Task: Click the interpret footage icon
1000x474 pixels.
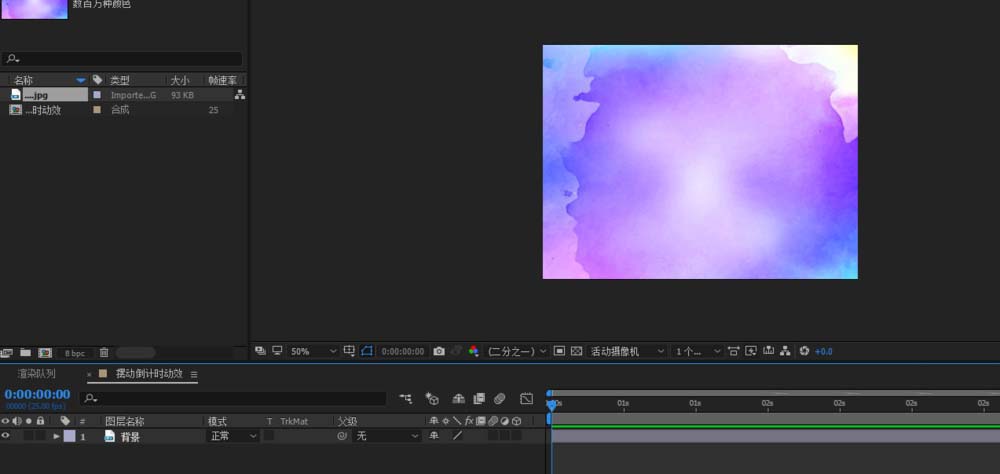Action: click(6, 353)
